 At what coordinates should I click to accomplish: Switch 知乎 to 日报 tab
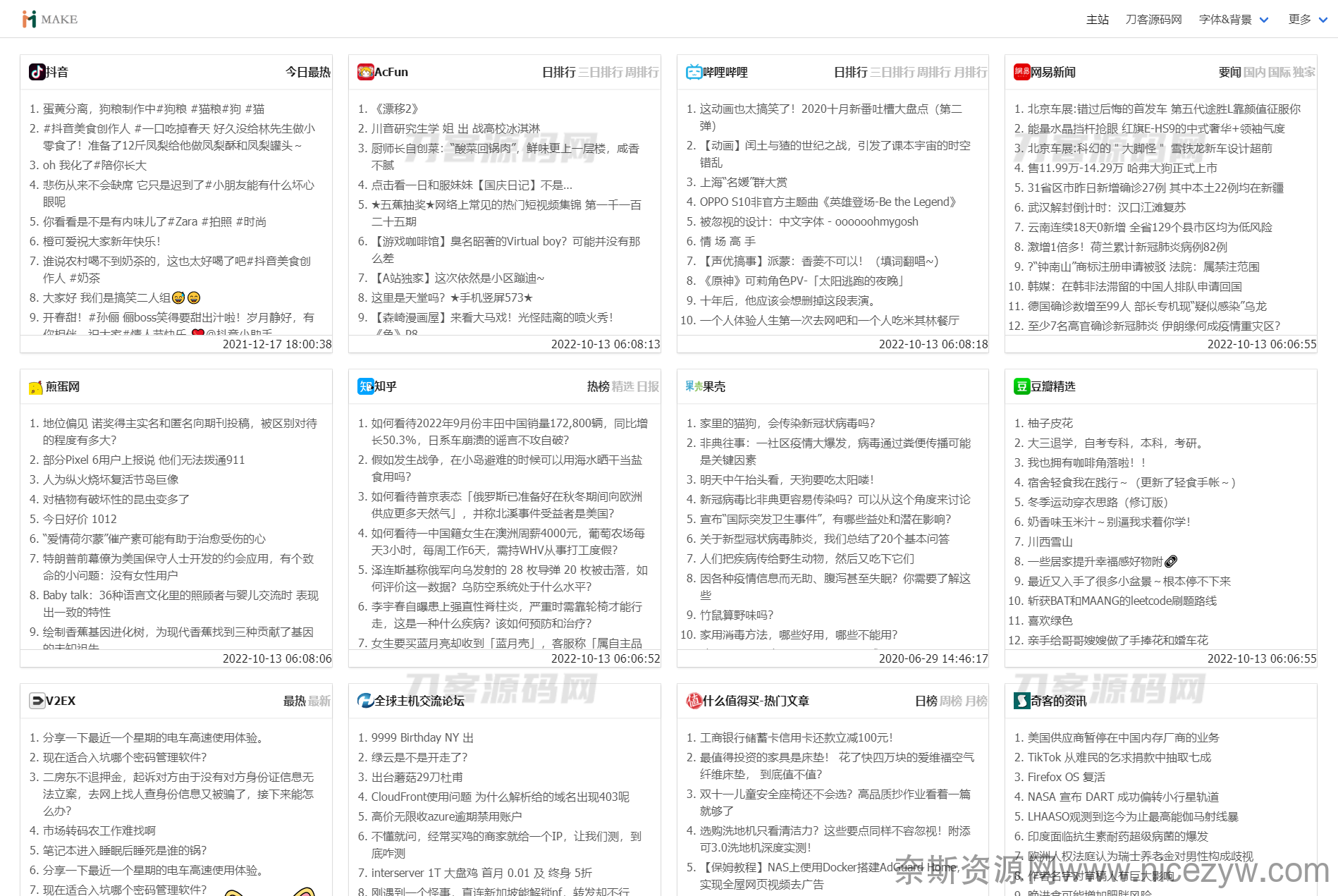[648, 386]
